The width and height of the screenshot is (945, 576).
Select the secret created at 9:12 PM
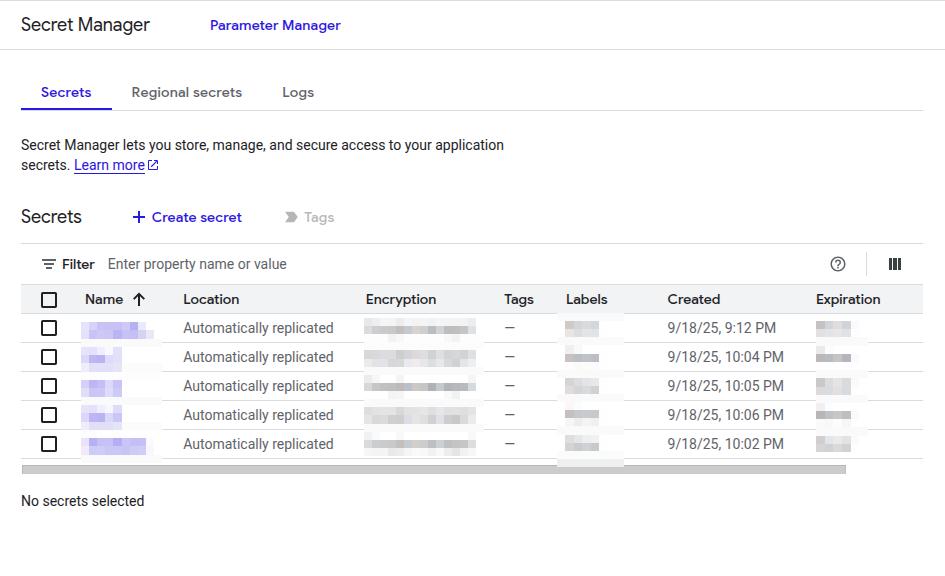[49, 328]
